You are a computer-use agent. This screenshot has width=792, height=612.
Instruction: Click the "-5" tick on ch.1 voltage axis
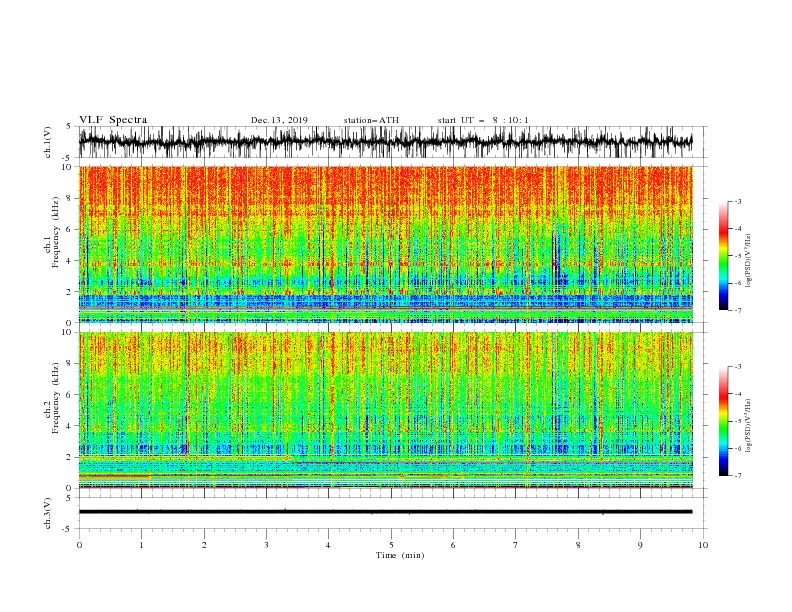point(68,158)
